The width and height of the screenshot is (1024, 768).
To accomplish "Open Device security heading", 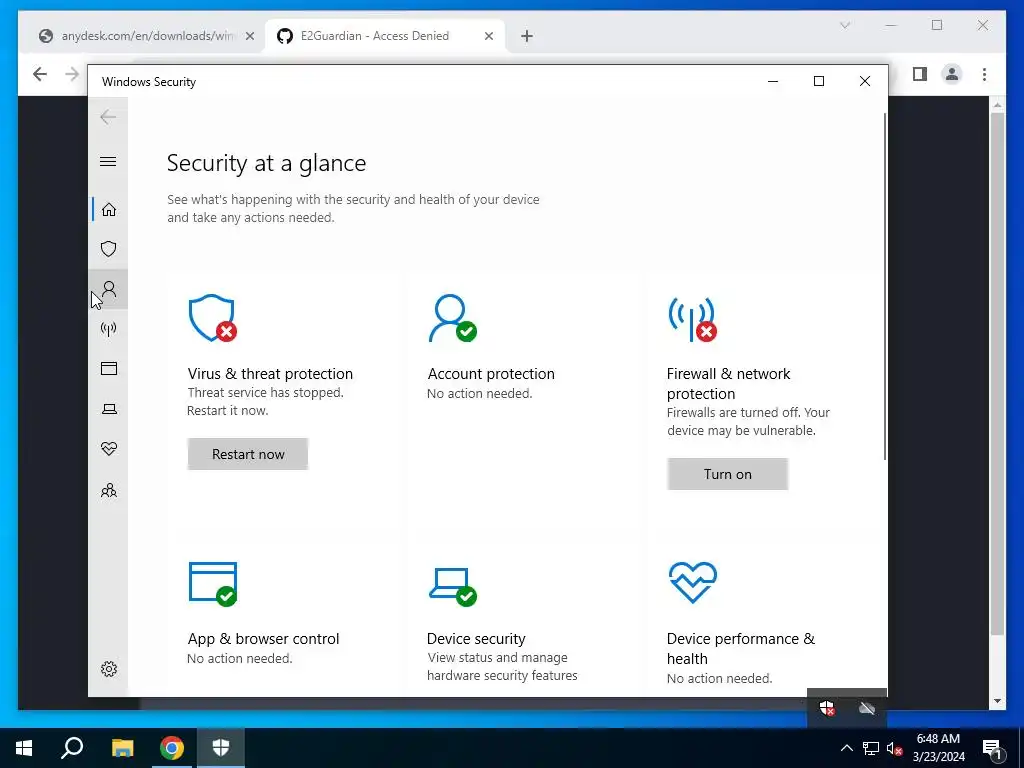I will pos(476,639).
